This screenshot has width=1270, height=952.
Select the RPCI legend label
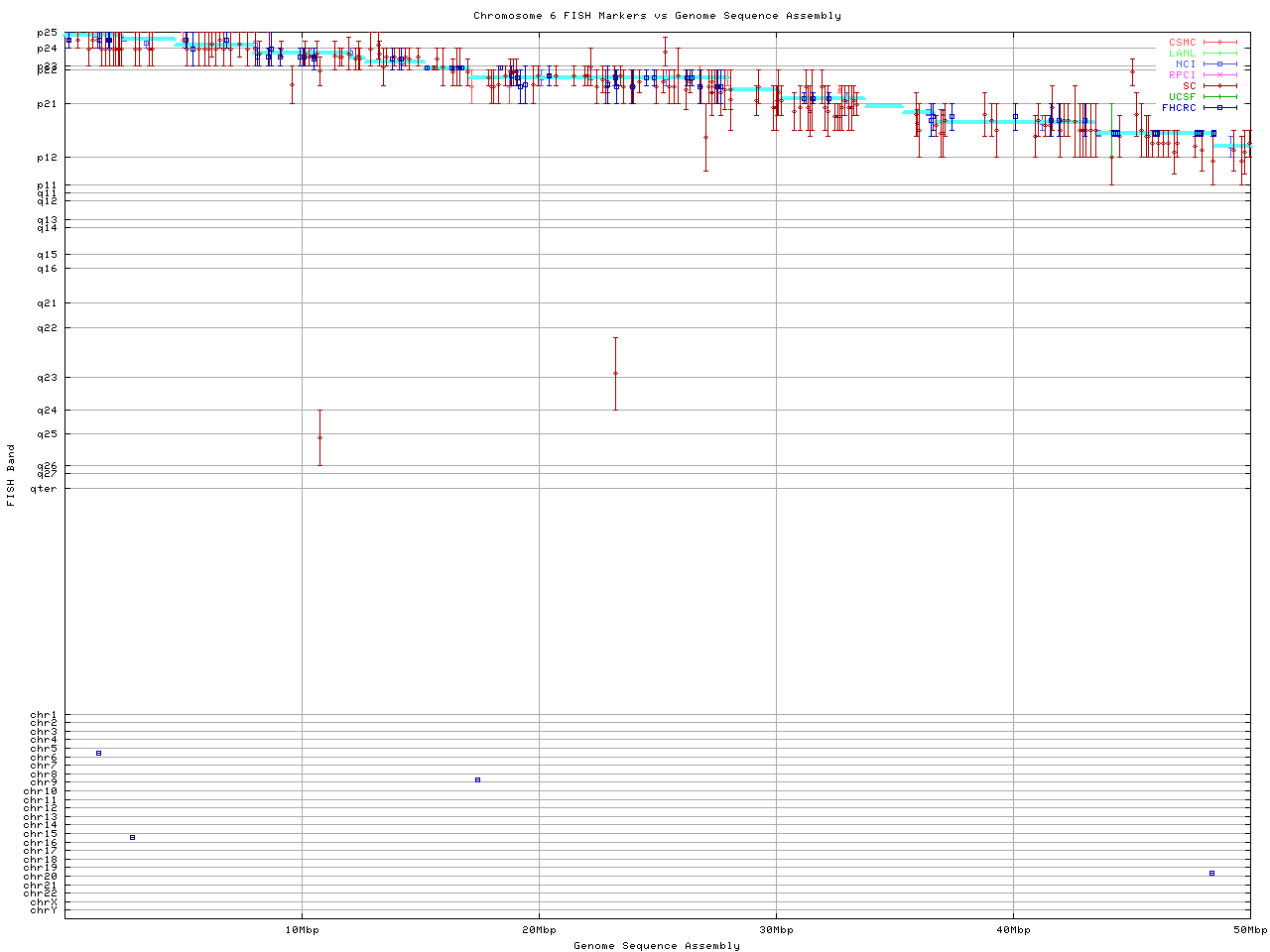point(1183,75)
